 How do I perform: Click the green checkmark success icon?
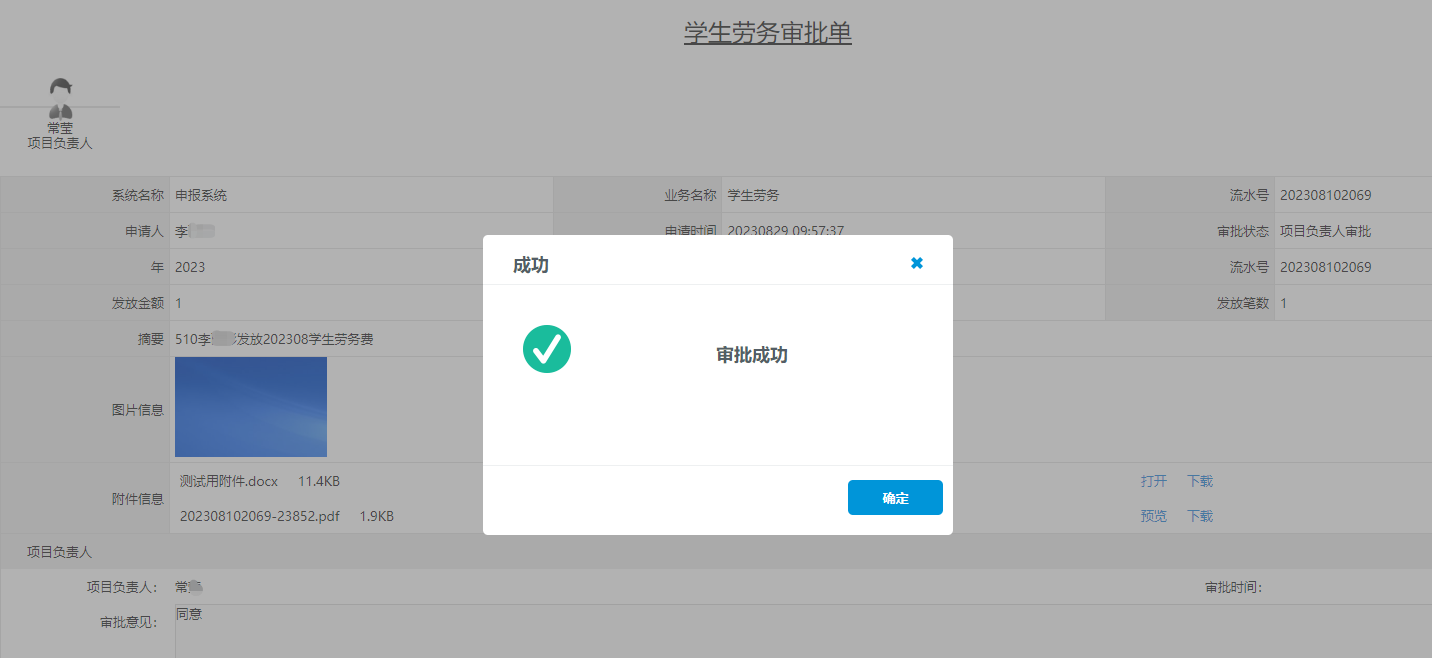coord(547,350)
